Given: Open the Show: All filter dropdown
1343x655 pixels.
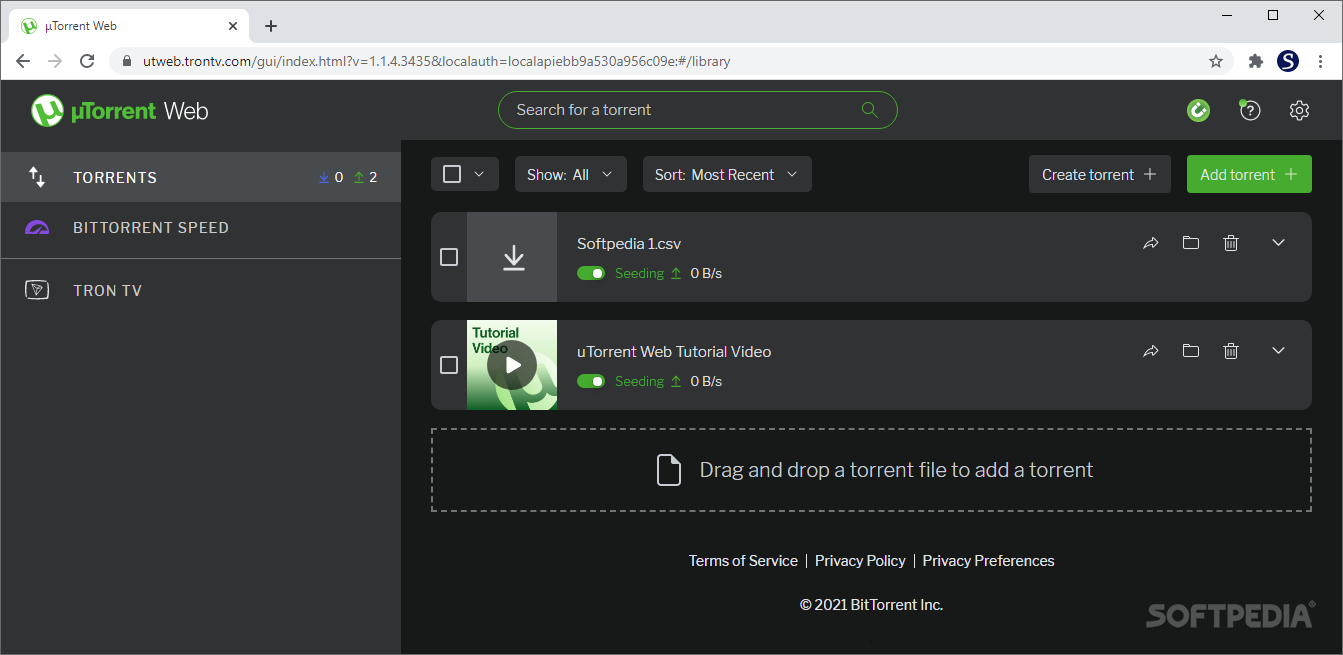Looking at the screenshot, I should pos(571,174).
